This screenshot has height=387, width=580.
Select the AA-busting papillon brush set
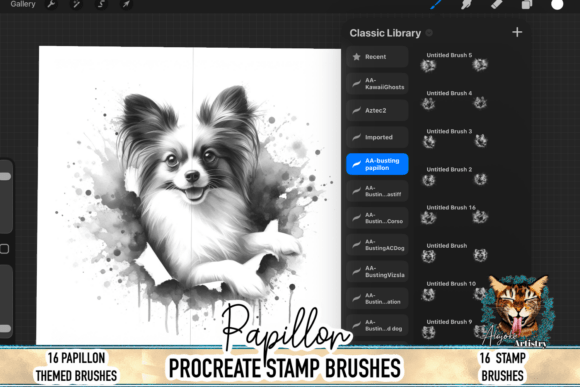(x=377, y=164)
